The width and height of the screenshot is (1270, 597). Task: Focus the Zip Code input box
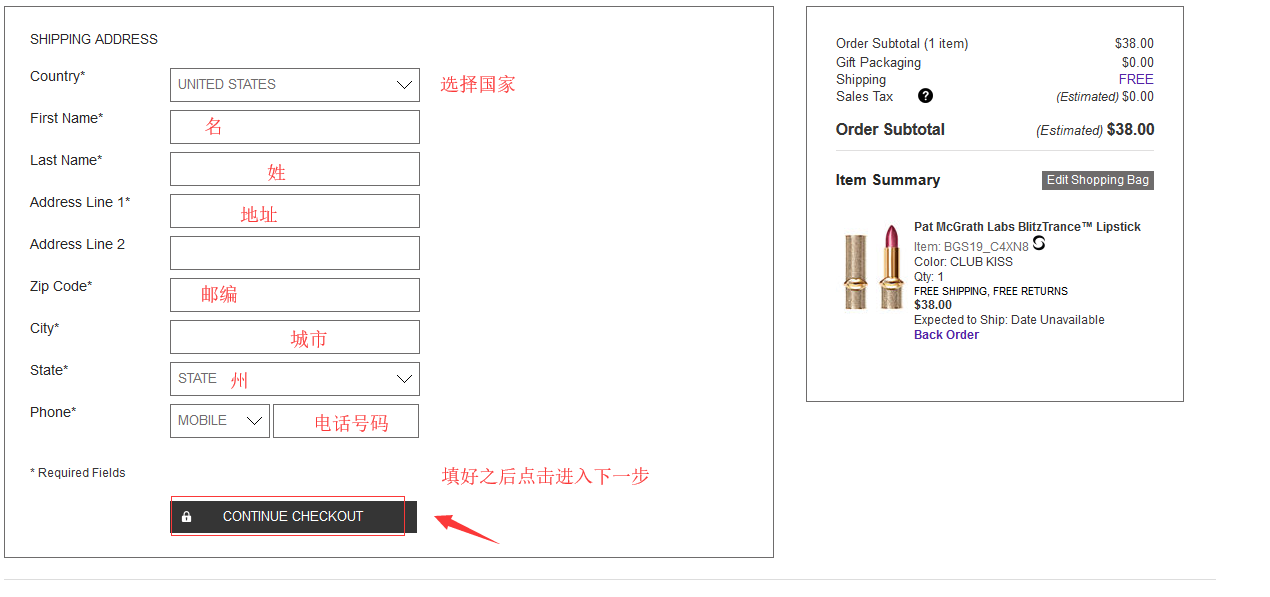coord(294,295)
